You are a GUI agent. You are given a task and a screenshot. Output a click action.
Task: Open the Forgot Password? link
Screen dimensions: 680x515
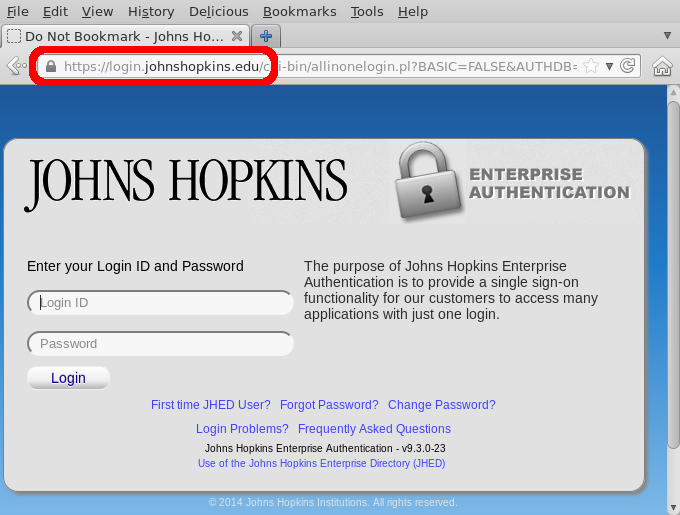click(329, 405)
